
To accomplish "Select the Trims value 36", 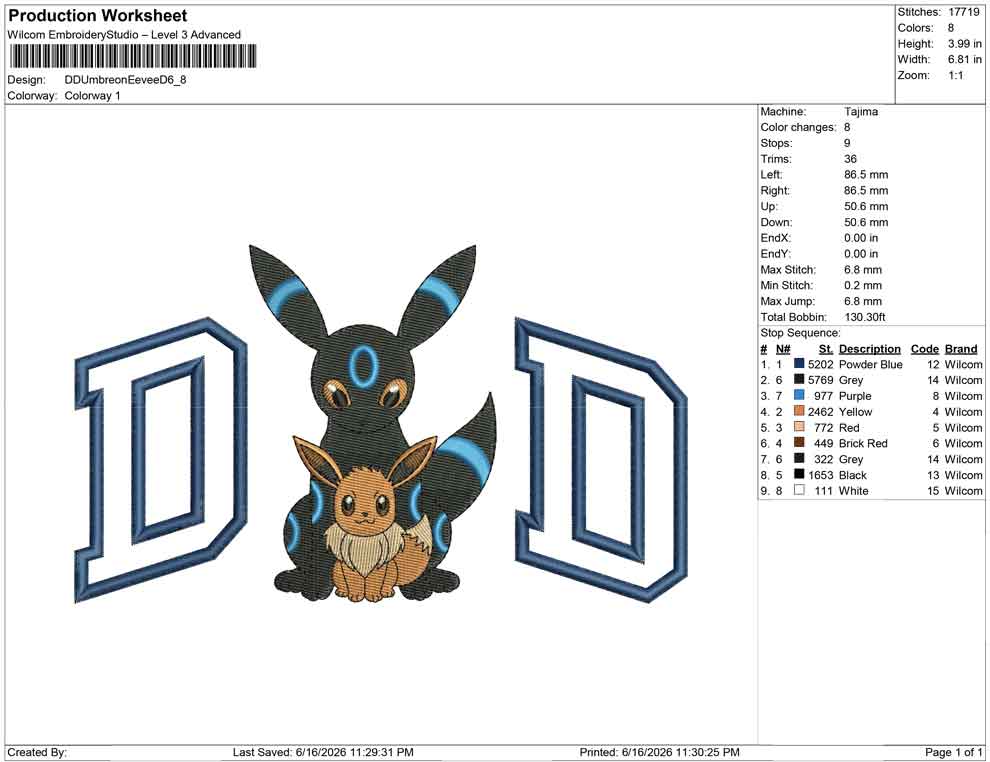I will (850, 158).
